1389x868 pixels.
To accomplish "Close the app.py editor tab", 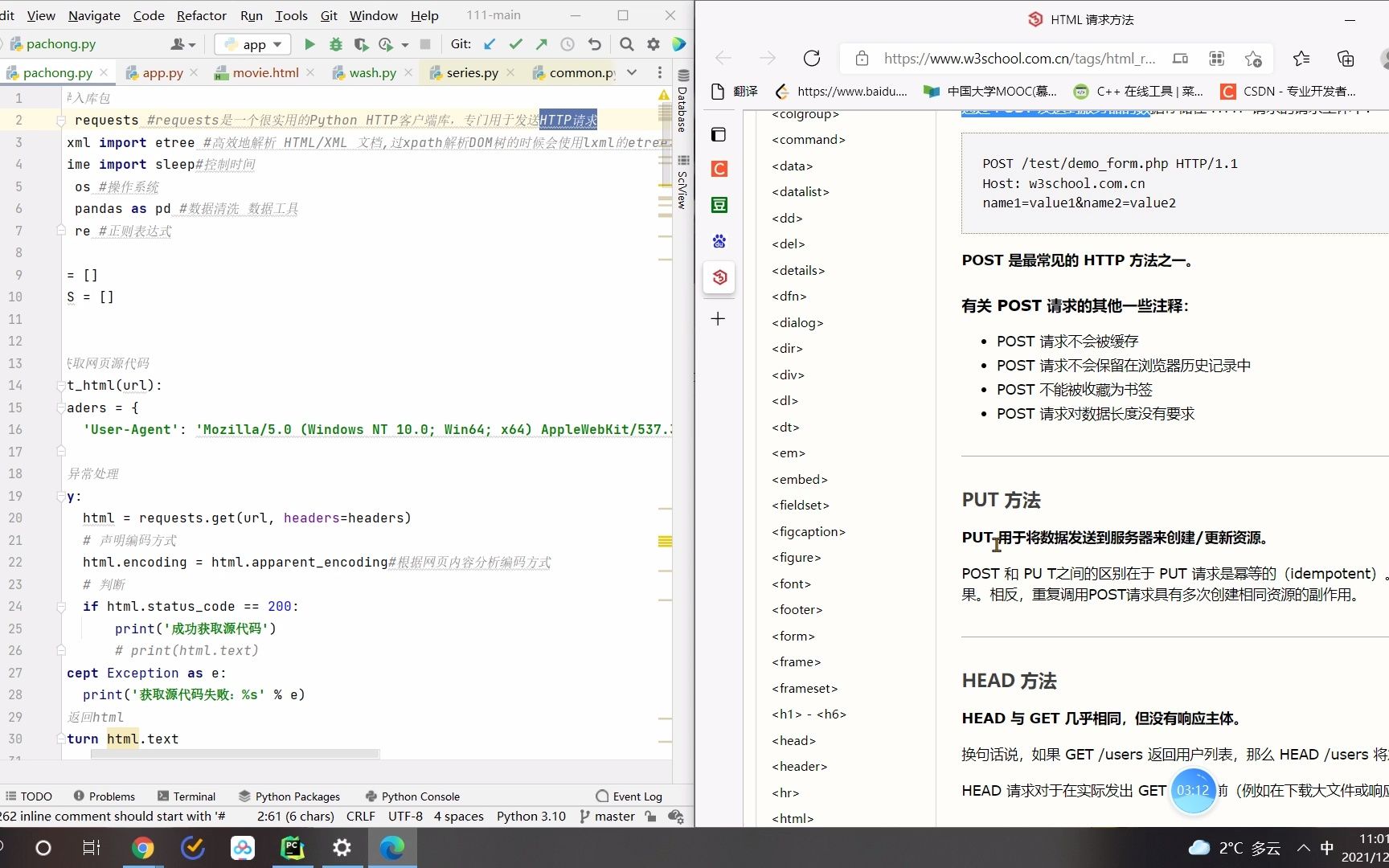I will point(194,72).
